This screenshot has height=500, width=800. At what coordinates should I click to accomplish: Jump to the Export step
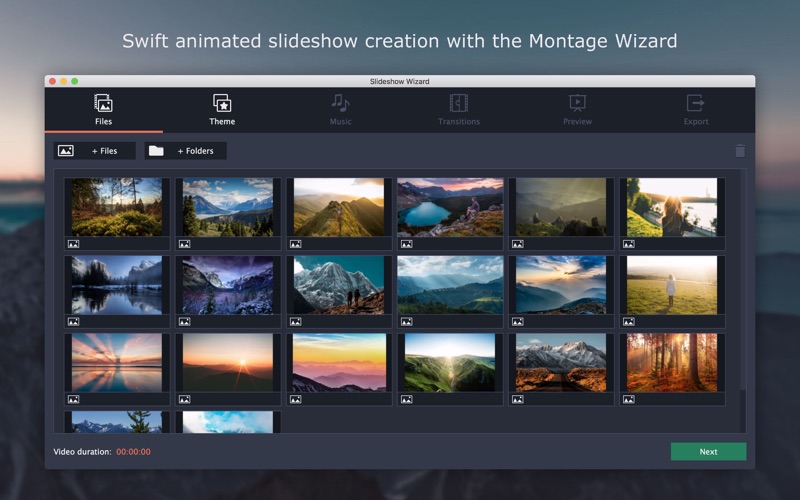(696, 110)
